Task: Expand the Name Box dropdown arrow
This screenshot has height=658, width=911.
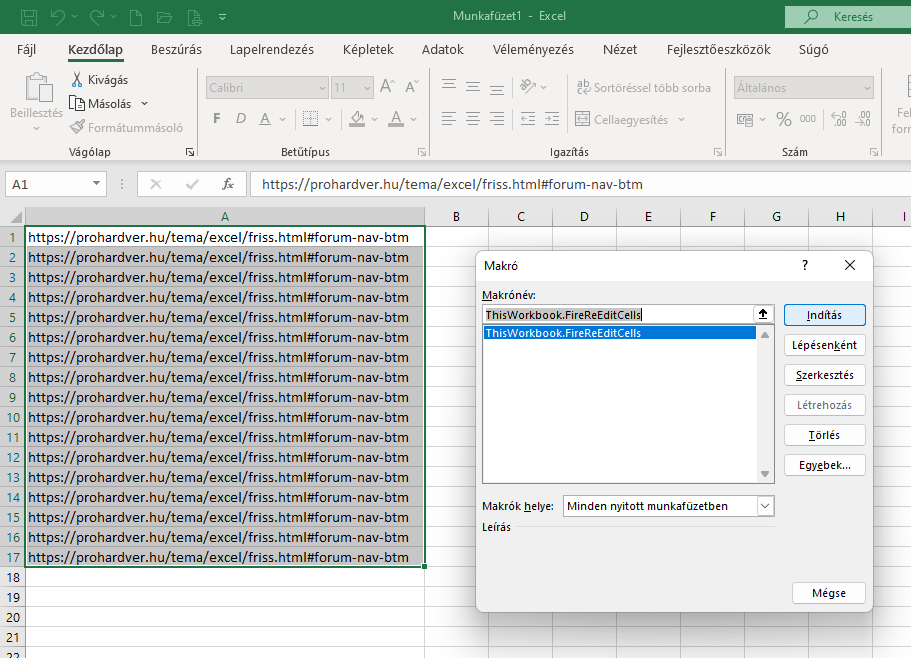Action: [x=96, y=184]
